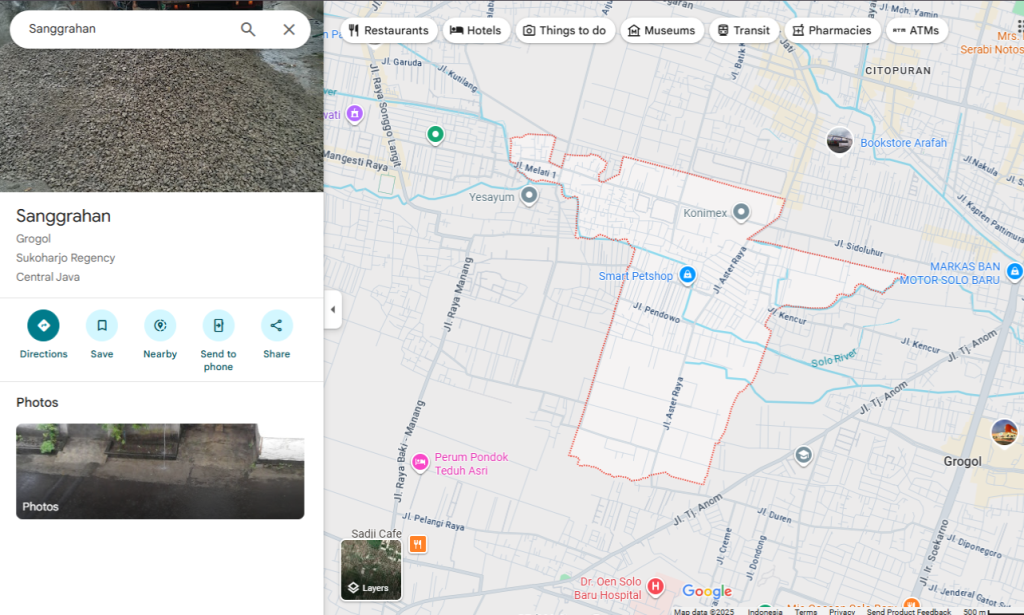The image size is (1024, 615).
Task: Open the Markas Ban Motor Solo Baru marker
Action: (x=1014, y=271)
